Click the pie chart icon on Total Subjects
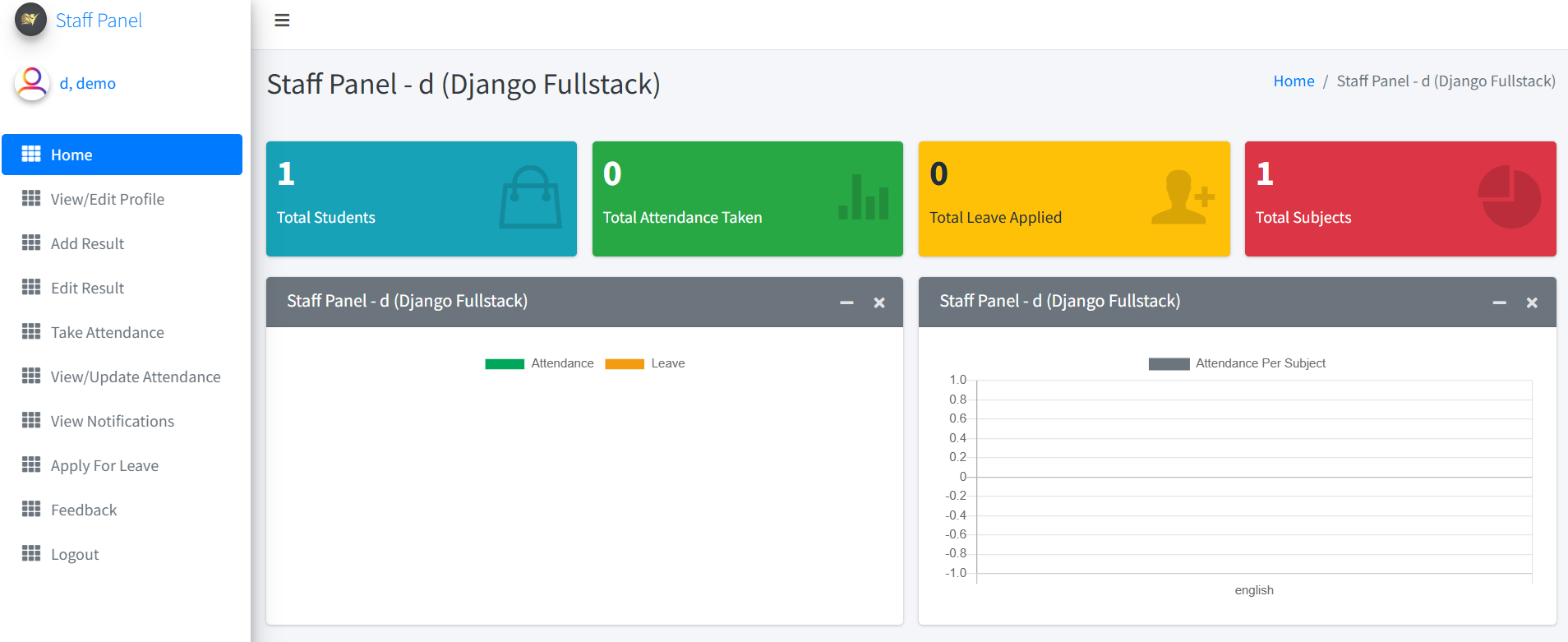1568x642 pixels. point(1509,197)
